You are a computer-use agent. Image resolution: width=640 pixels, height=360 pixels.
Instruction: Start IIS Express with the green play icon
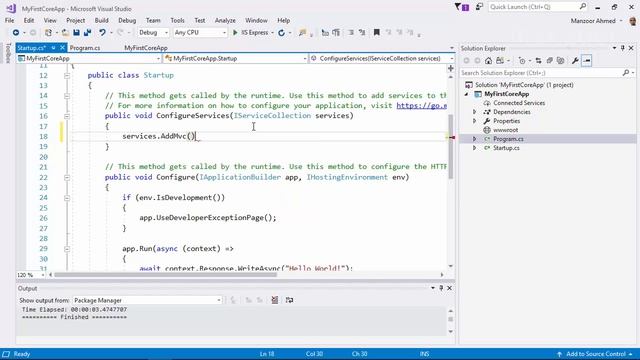click(235, 33)
